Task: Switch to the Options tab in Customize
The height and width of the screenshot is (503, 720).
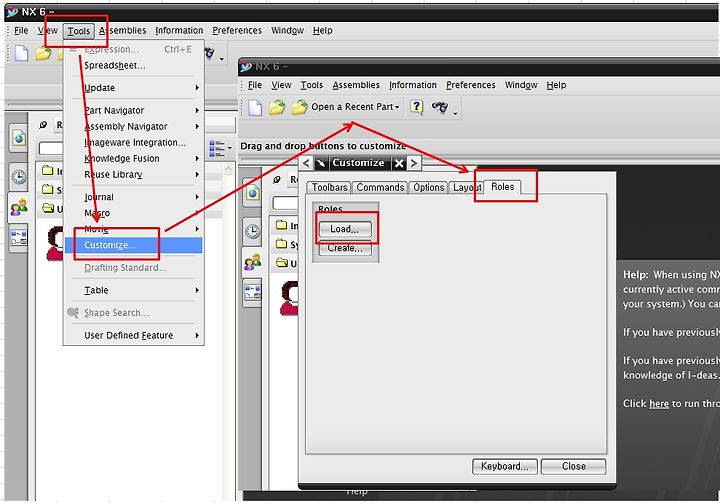Action: [x=428, y=187]
